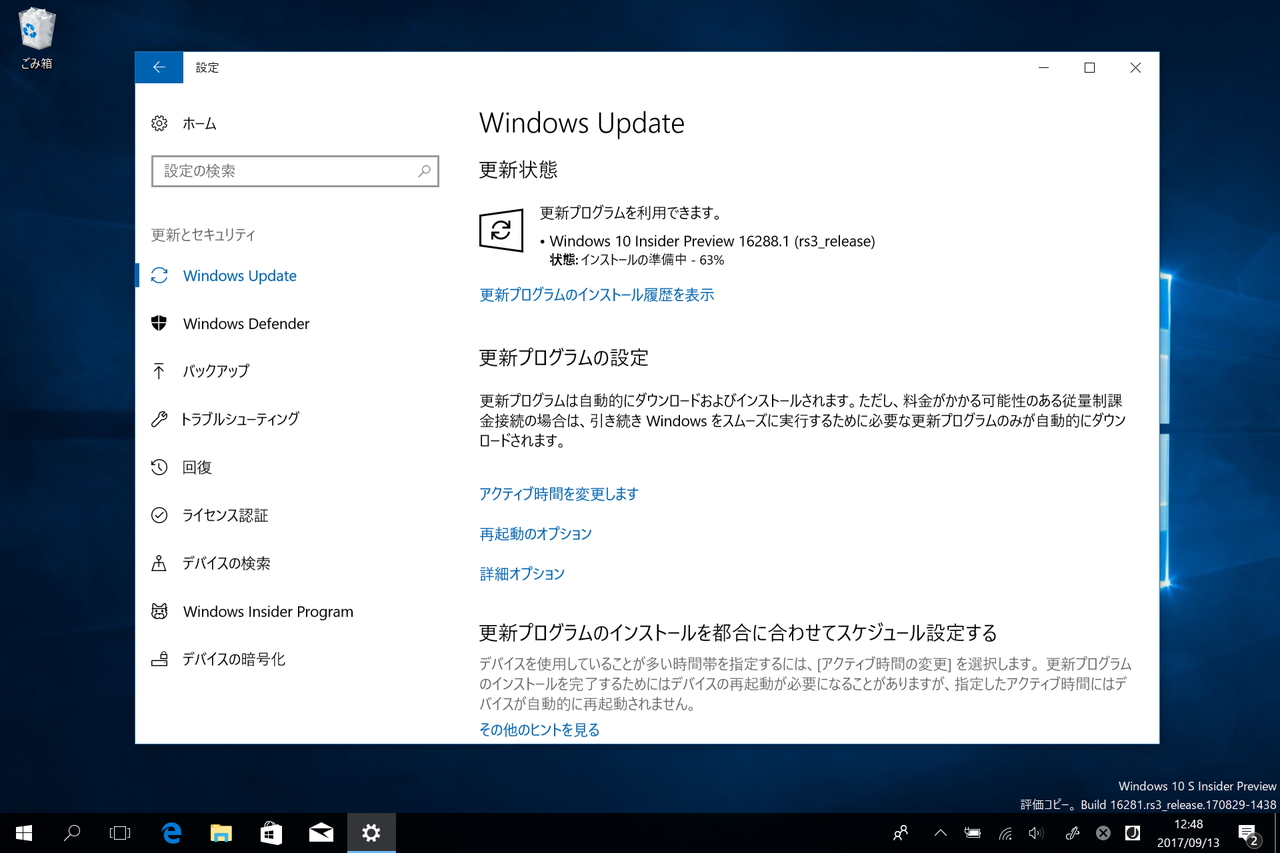Open the 回復 (Recovery) section
The width and height of the screenshot is (1280, 853).
click(x=195, y=467)
